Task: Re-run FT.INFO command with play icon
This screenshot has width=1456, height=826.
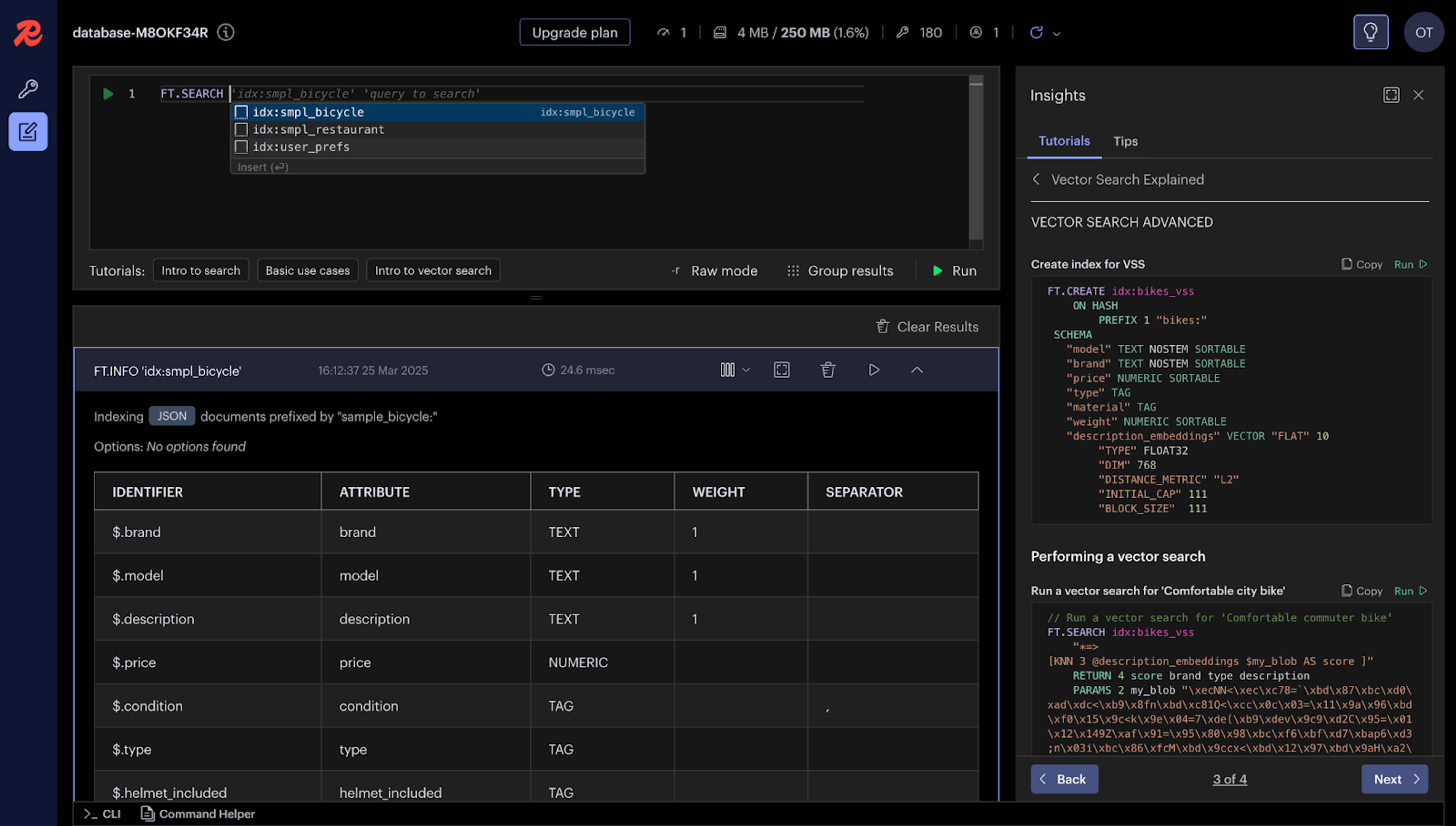Action: coord(874,370)
